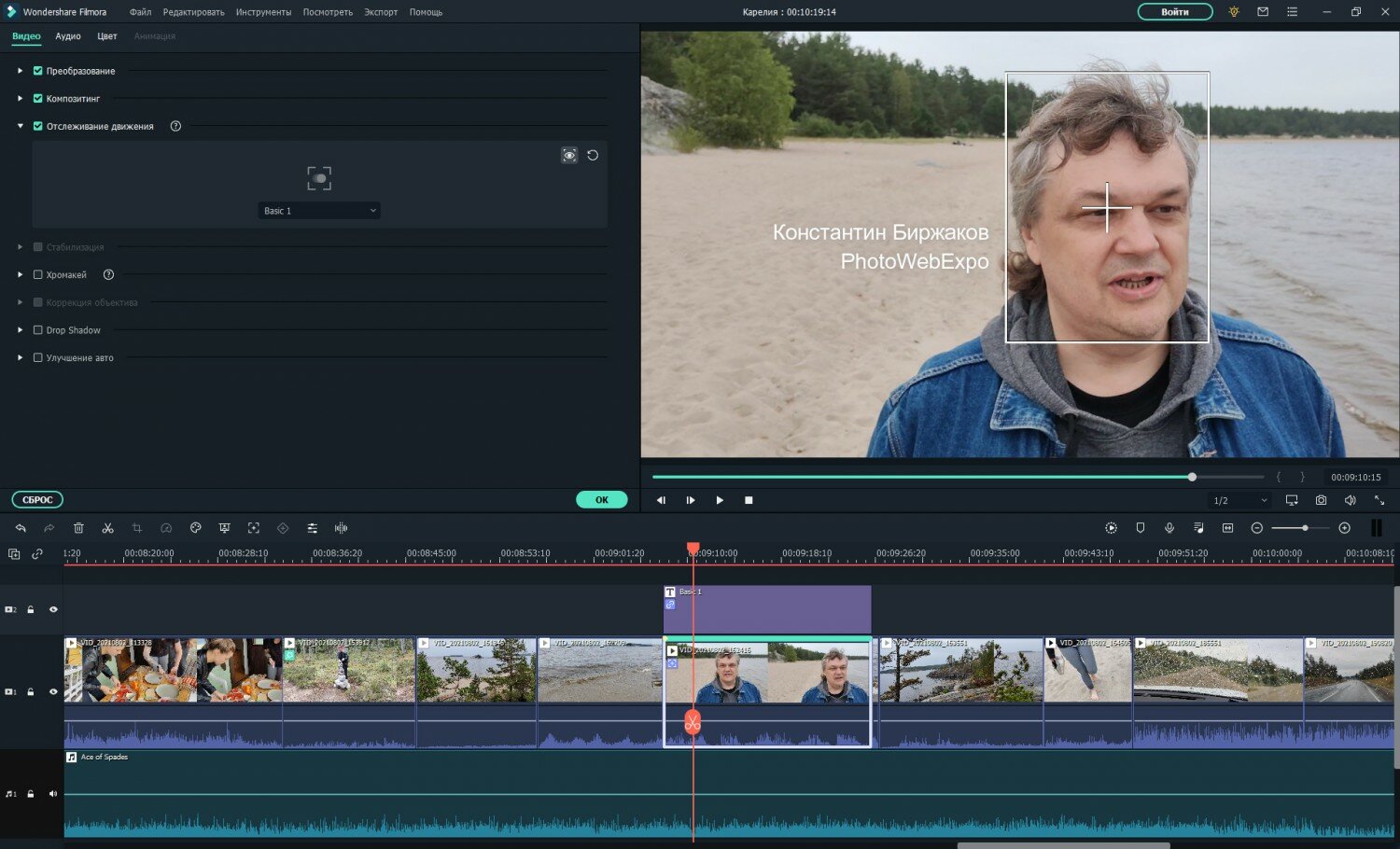Screen dimensions: 1400x849
Task: Open the color palette tool icon
Action: [x=195, y=528]
